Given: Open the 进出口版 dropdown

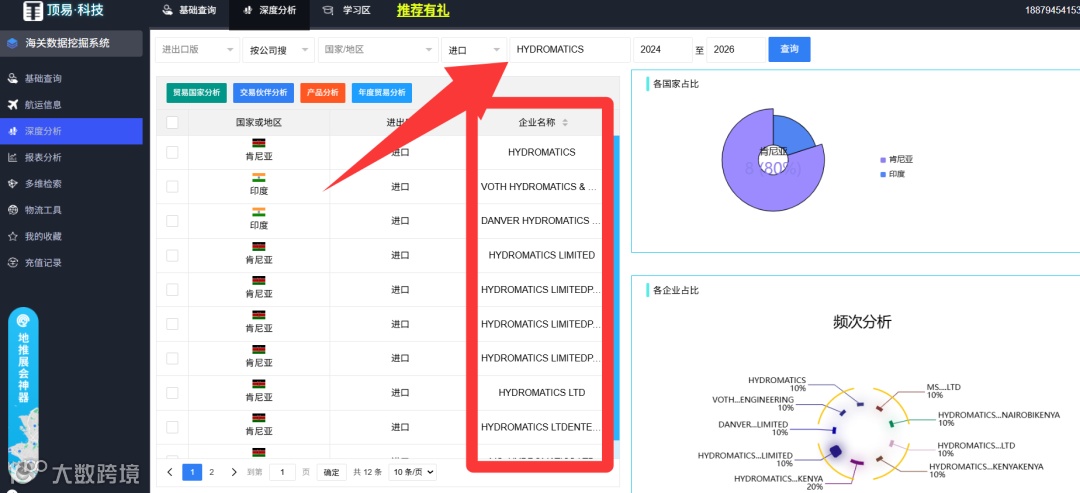Looking at the screenshot, I should 198,50.
